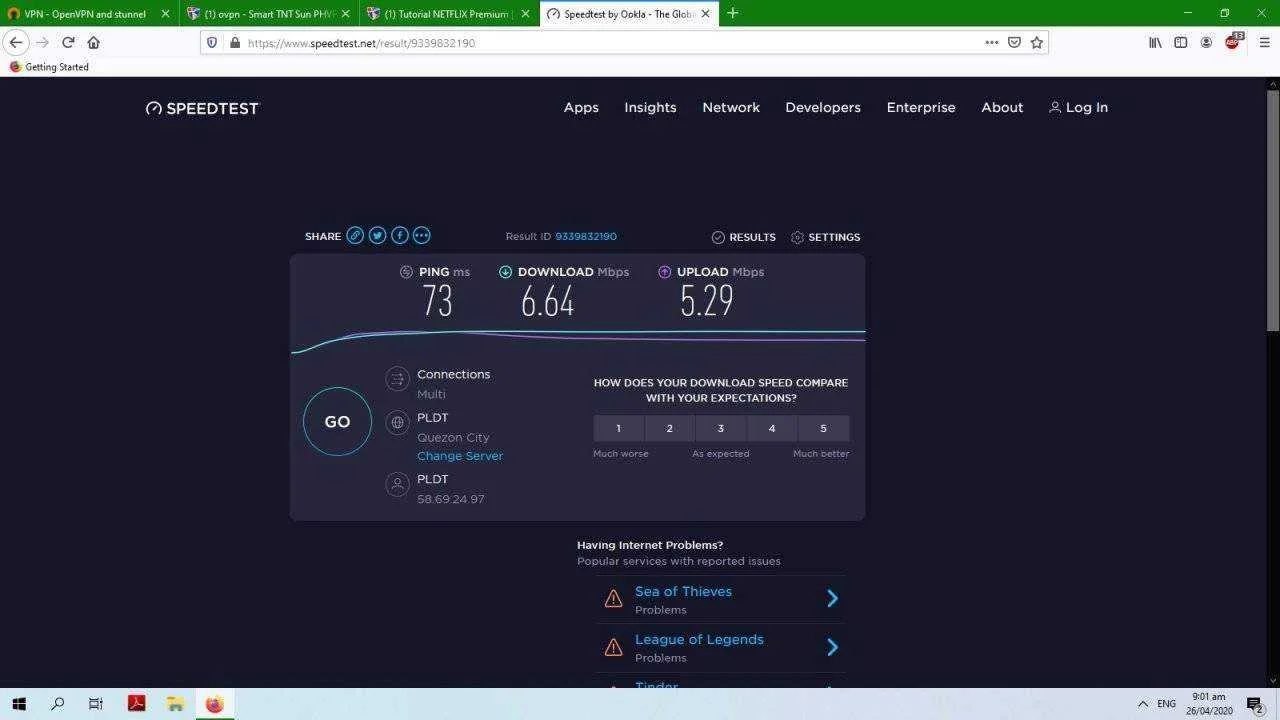
Task: Open the RESULTS history
Action: 743,237
